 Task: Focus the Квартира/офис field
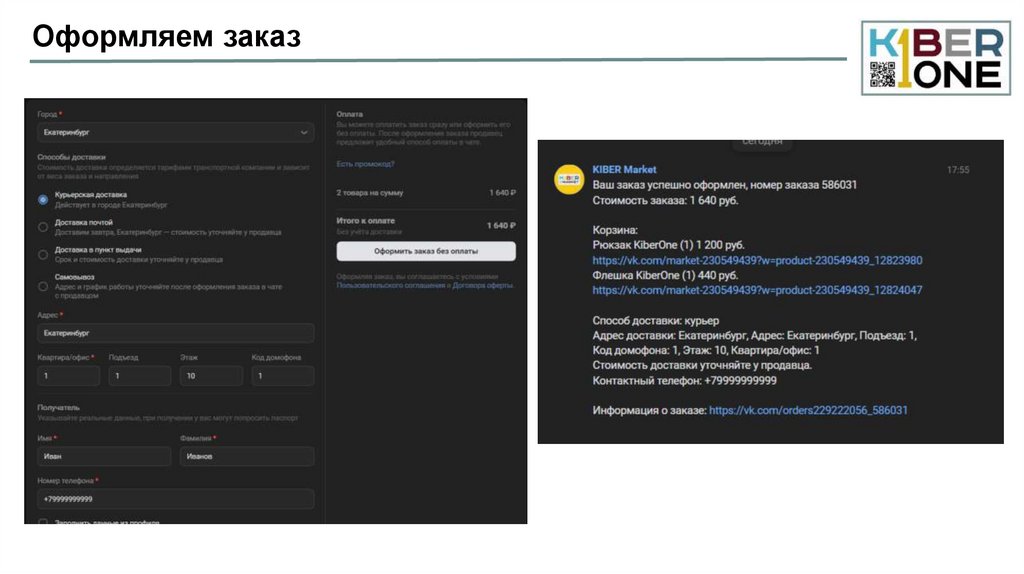point(69,375)
